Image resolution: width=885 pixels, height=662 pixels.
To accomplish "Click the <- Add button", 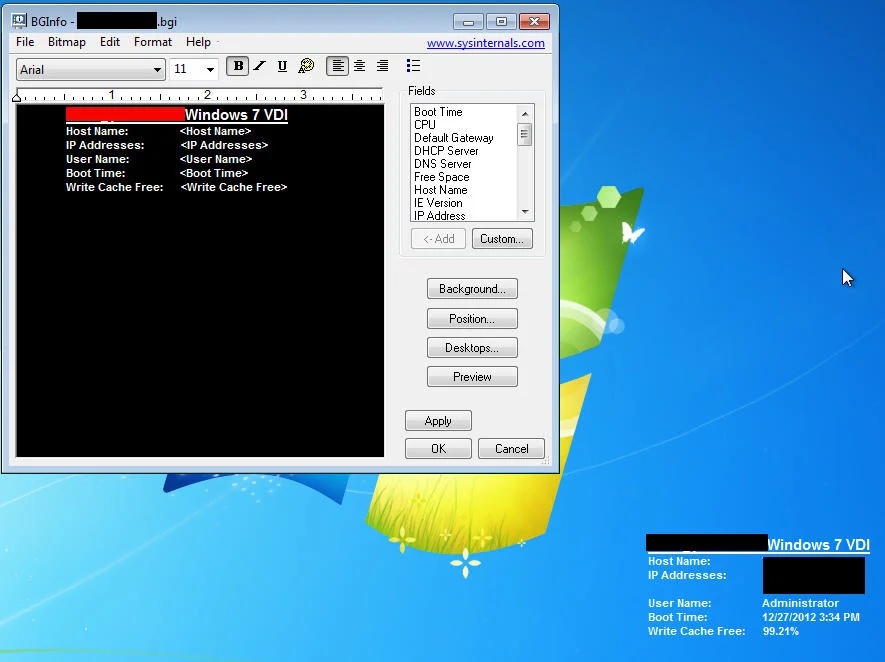I will 439,239.
